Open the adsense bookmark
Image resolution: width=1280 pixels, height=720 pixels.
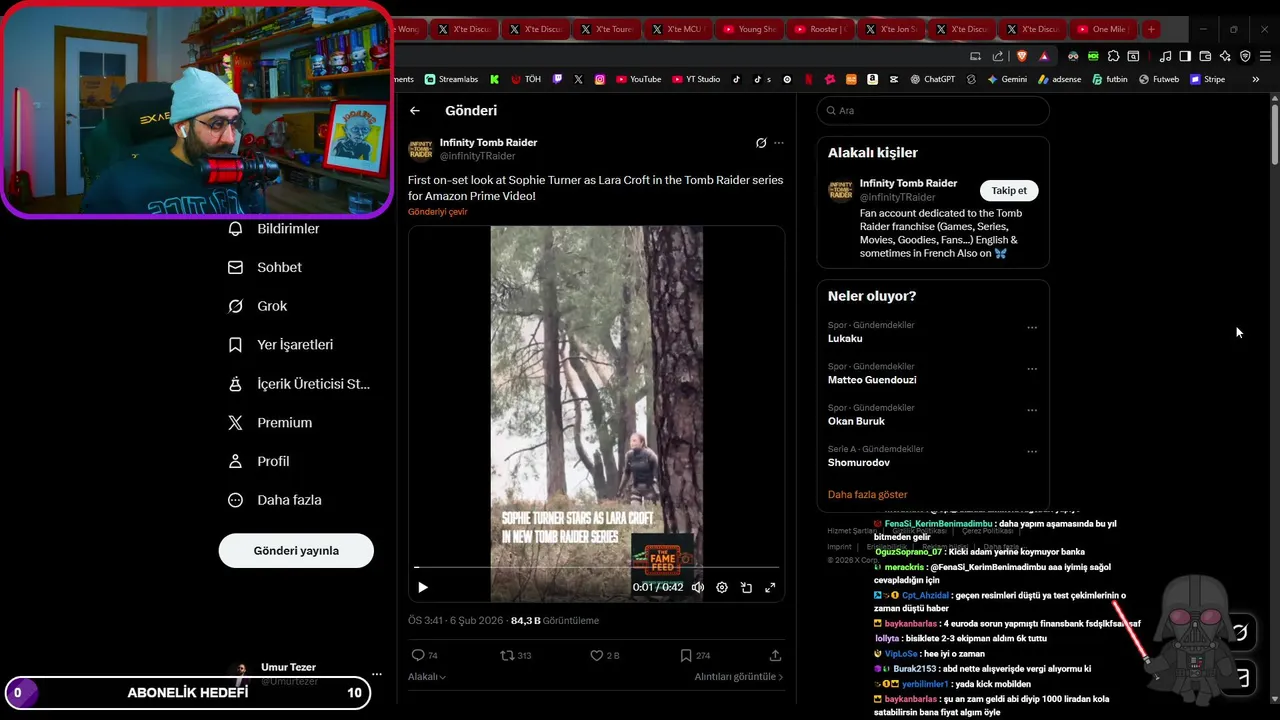point(1060,79)
